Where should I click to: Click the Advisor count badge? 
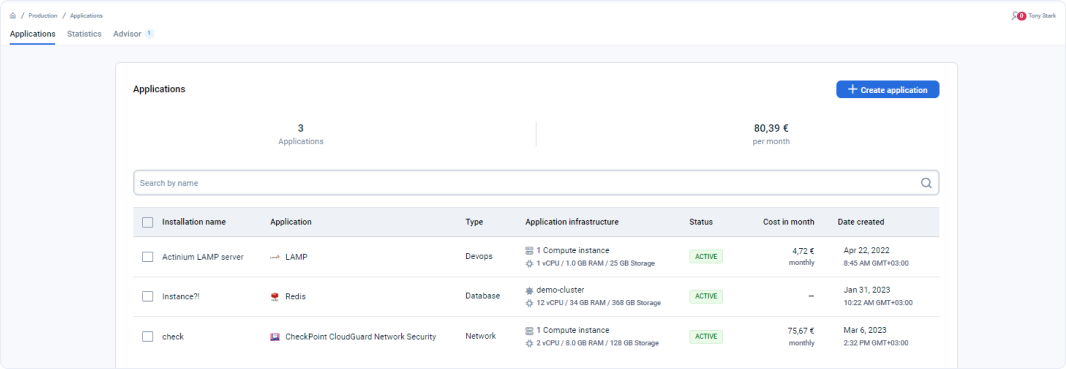pos(149,33)
